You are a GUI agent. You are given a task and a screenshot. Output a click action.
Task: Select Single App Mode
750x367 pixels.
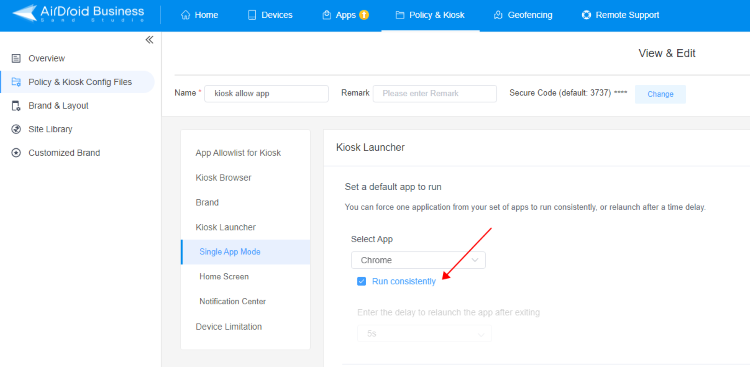coord(245,252)
